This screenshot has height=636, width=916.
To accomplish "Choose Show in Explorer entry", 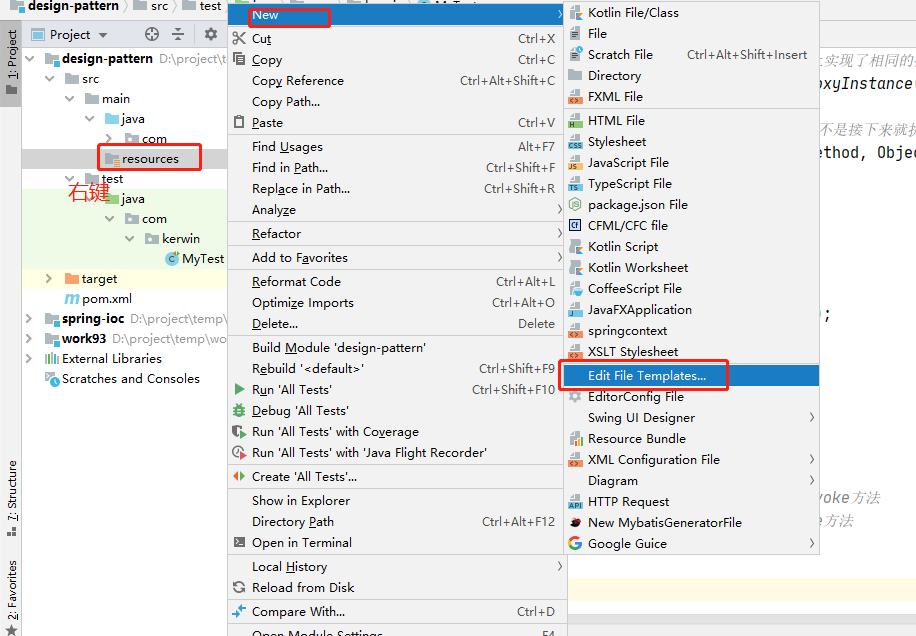I will [397, 501].
